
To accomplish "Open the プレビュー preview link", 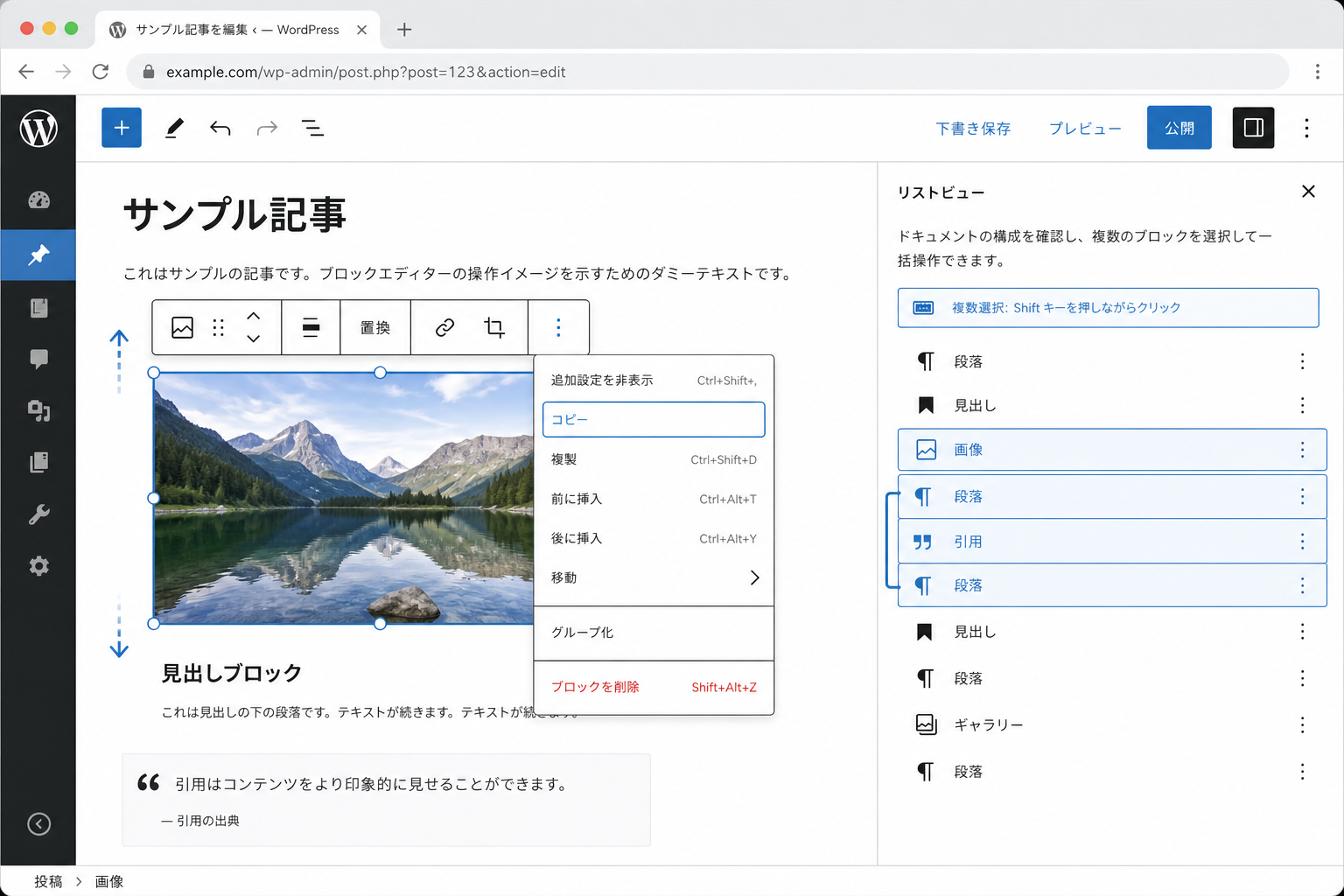I will pyautogui.click(x=1085, y=129).
